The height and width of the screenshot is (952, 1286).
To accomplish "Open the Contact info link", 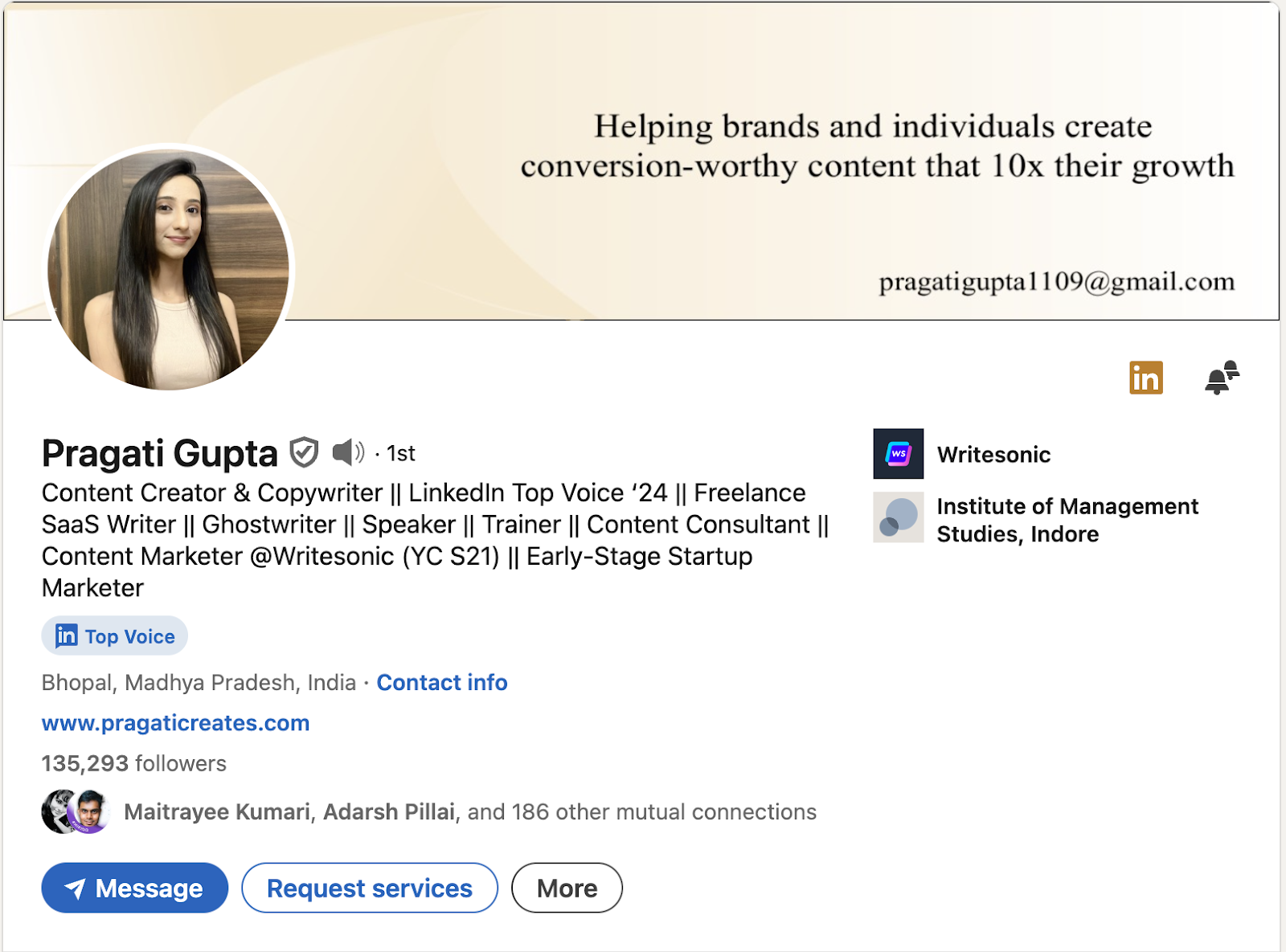I will click(x=442, y=682).
